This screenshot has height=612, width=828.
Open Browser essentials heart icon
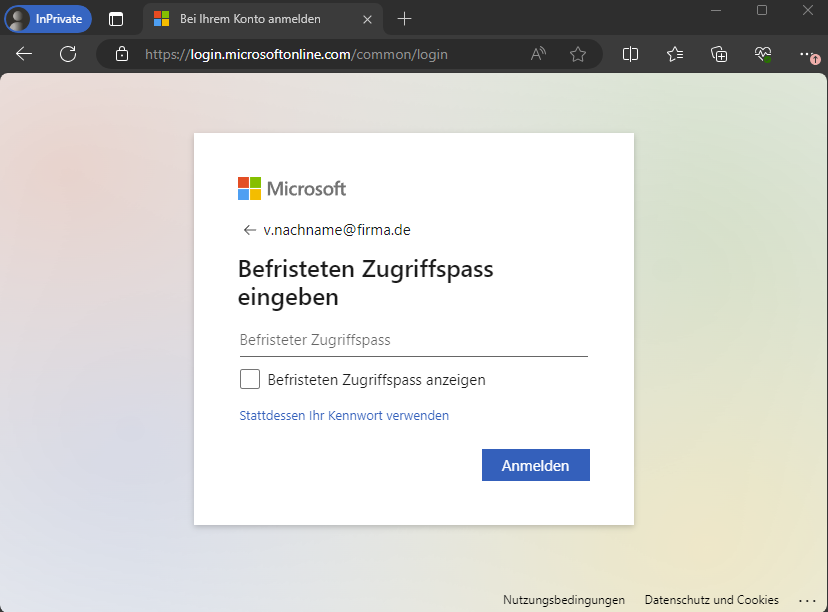click(763, 54)
